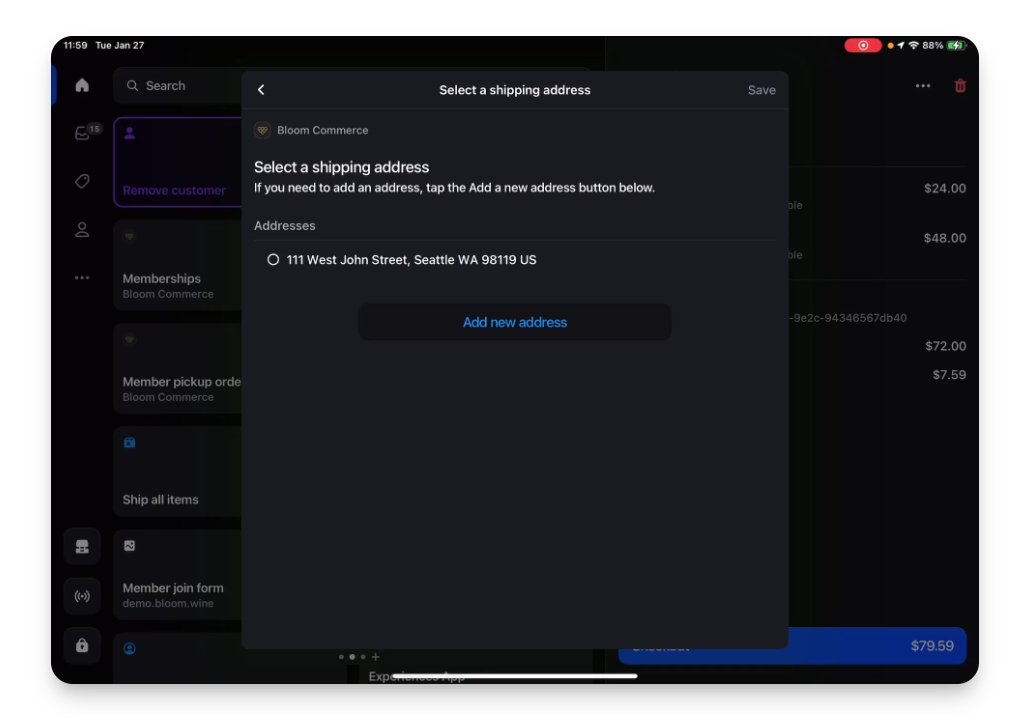Image resolution: width=1030 pixels, height=720 pixels.
Task: Click the $24.00 cart line price
Action: (945, 189)
